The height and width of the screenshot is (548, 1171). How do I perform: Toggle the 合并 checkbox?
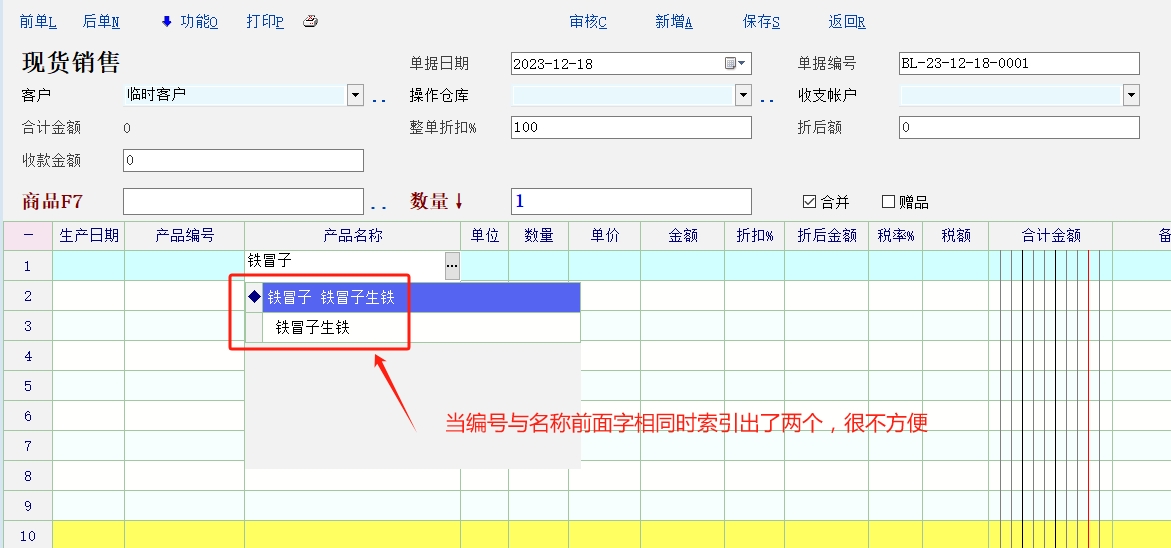[809, 202]
